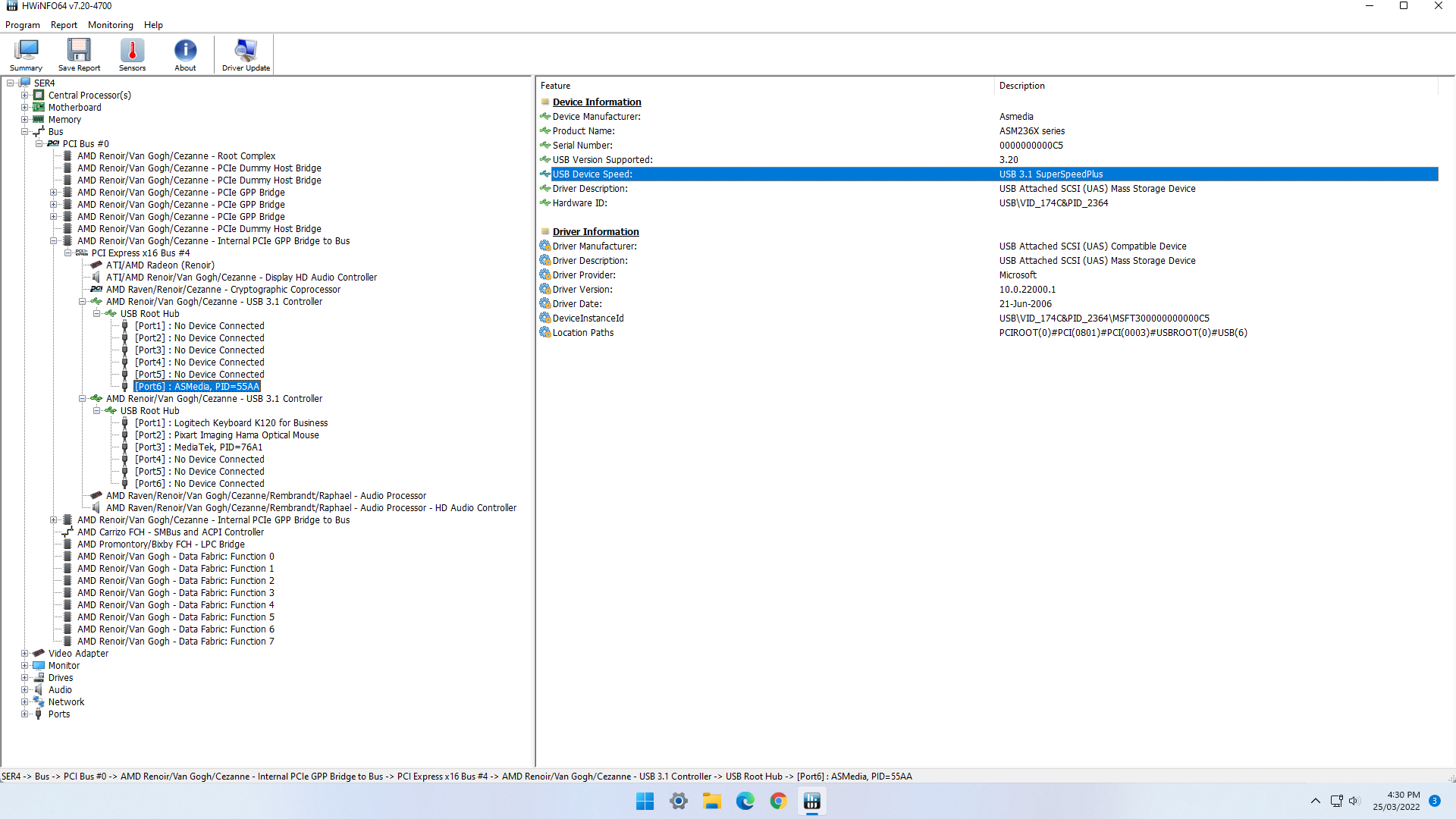
Task: Collapse the SER4 root node
Action: pyautogui.click(x=10, y=83)
